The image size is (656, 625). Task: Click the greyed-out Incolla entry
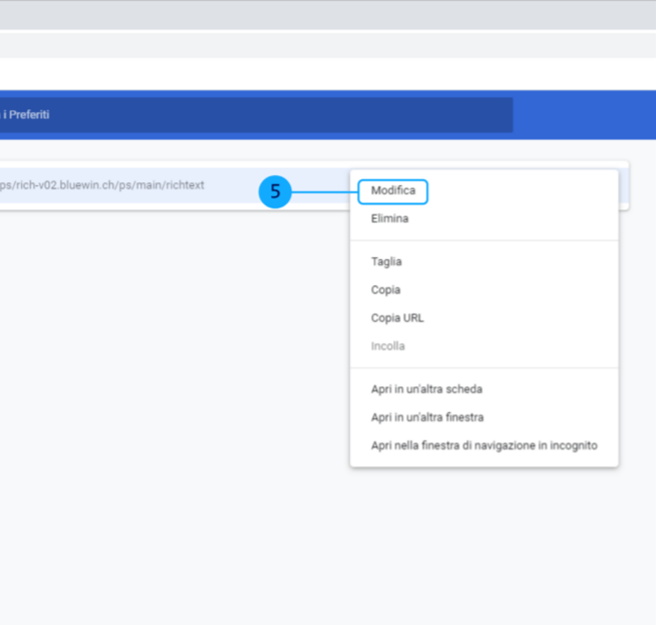[387, 346]
